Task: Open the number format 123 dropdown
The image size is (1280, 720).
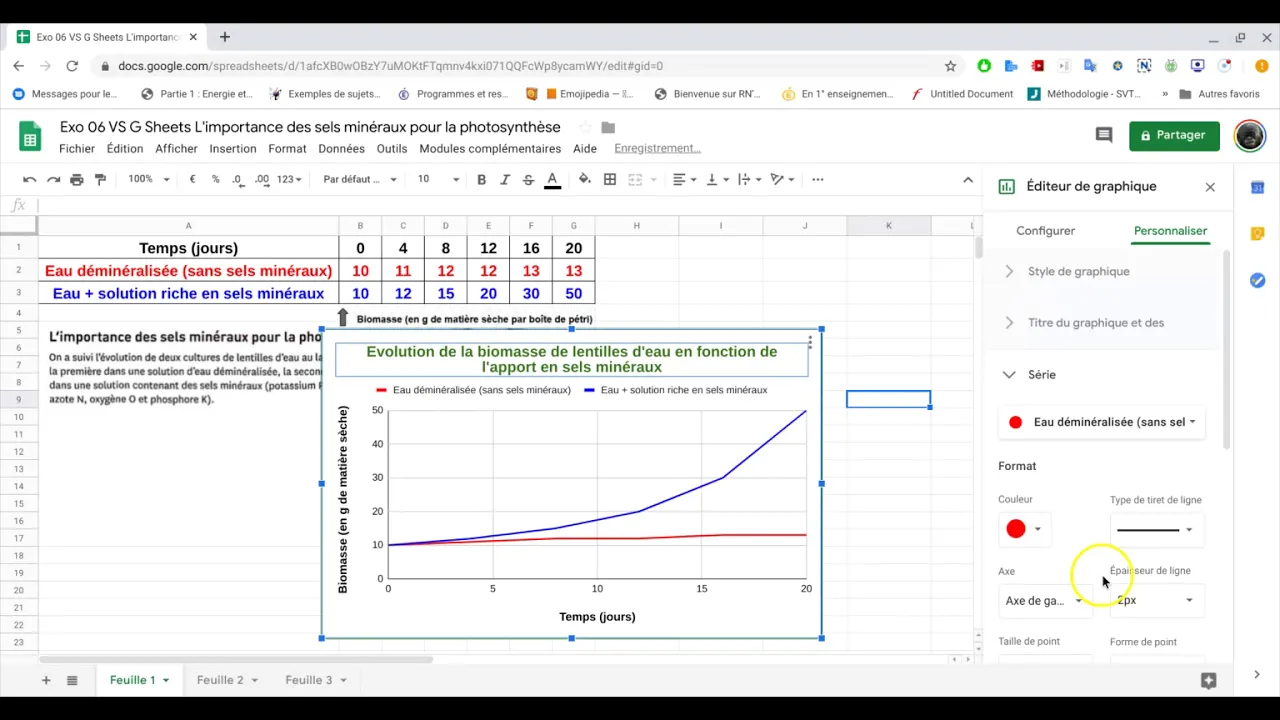Action: 290,179
